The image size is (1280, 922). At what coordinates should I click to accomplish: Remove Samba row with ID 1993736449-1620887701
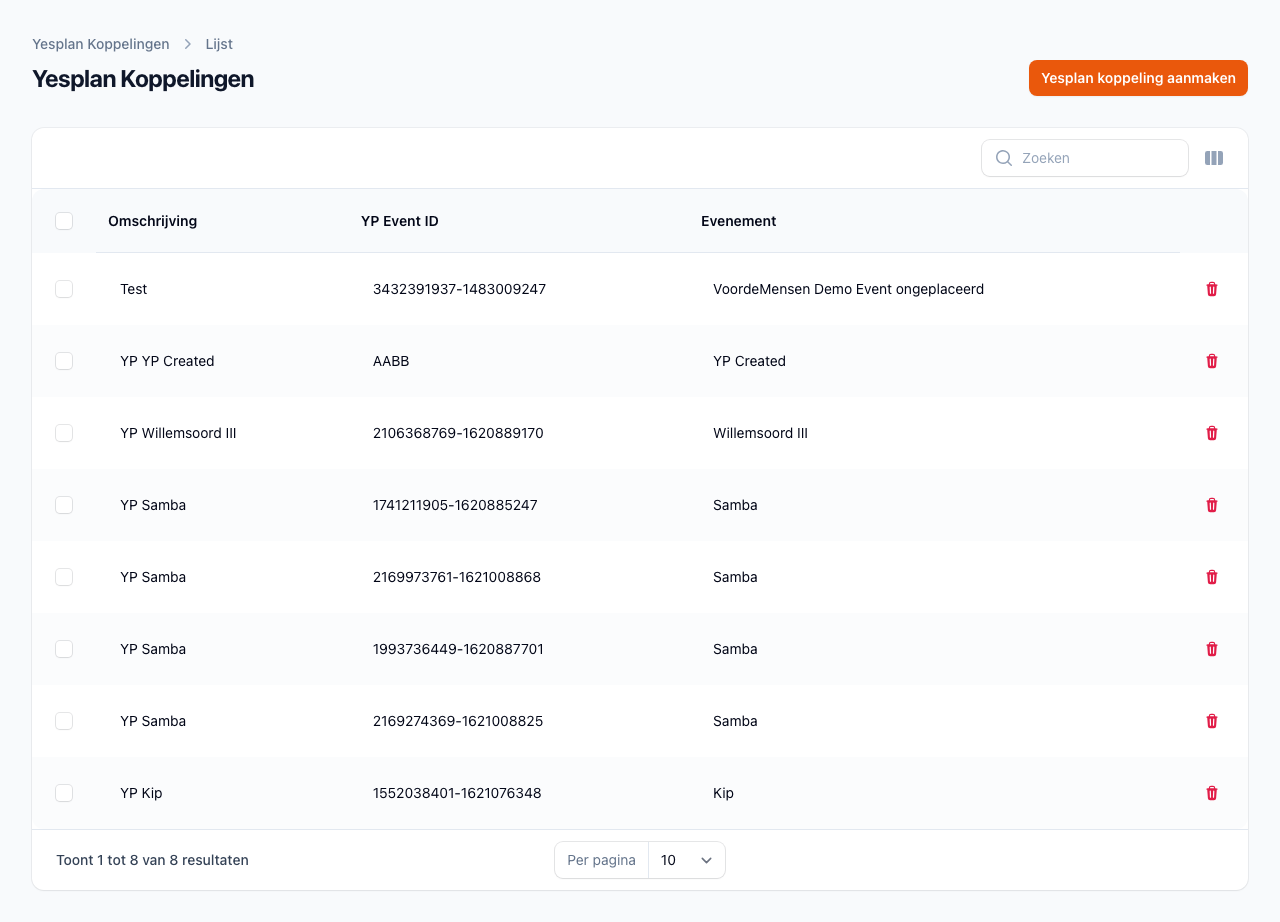[x=1212, y=649]
